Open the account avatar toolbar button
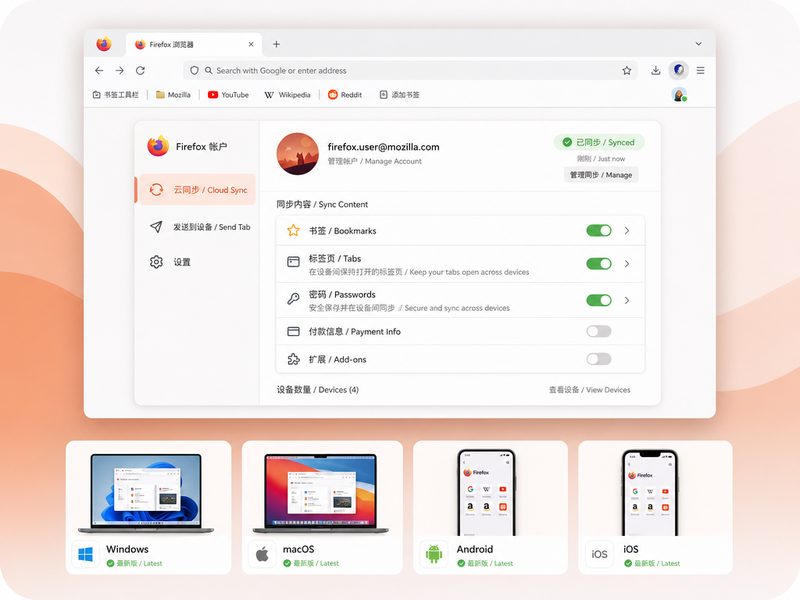Screen dimensions: 800x600 (679, 70)
